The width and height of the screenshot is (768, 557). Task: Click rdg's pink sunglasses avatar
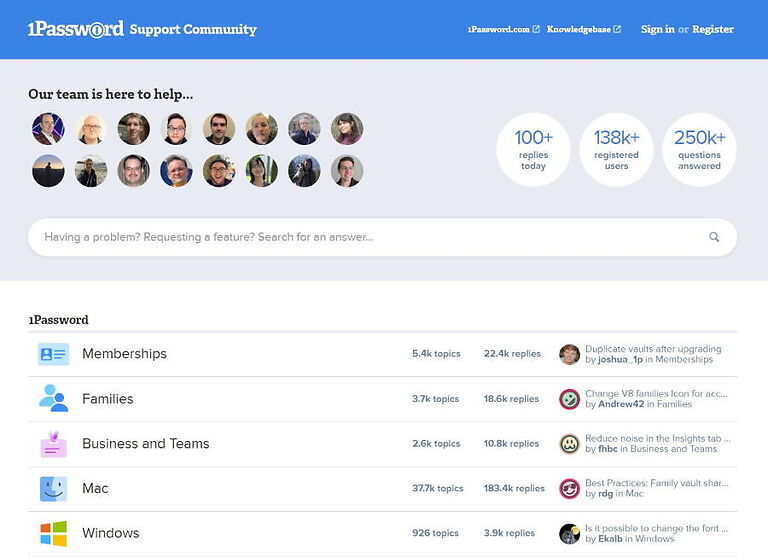click(569, 488)
